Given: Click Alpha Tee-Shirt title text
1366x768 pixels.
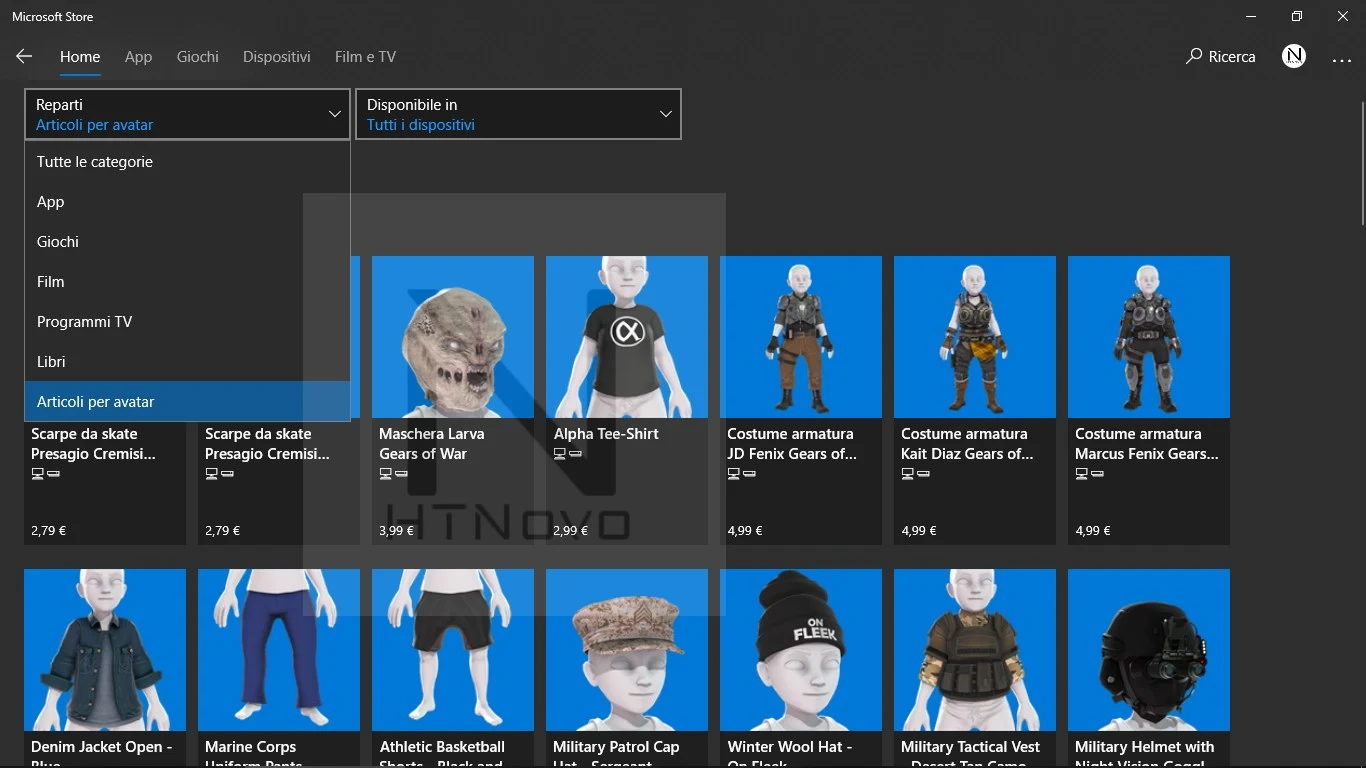Looking at the screenshot, I should click(x=606, y=434).
